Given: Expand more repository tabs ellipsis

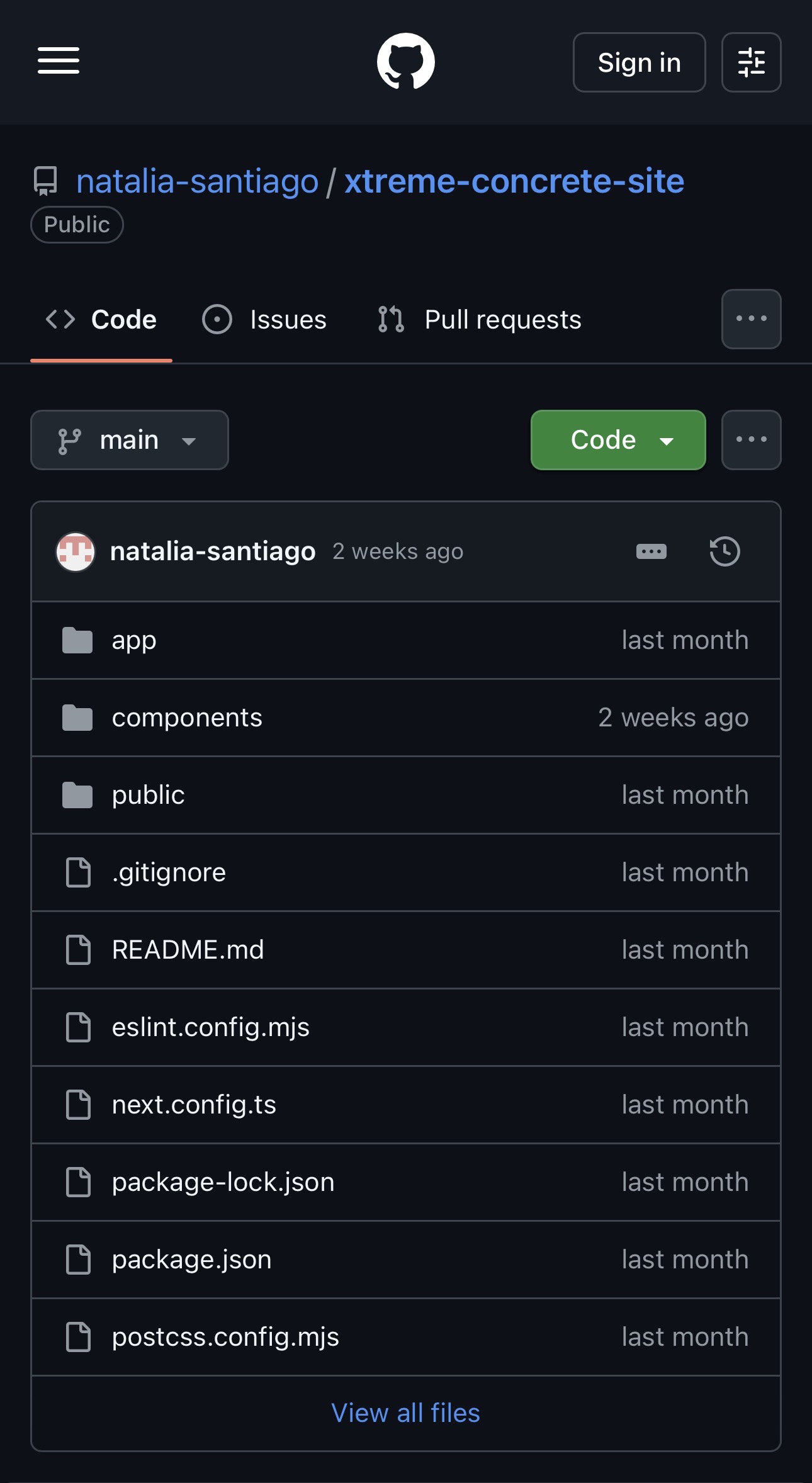Looking at the screenshot, I should (751, 319).
